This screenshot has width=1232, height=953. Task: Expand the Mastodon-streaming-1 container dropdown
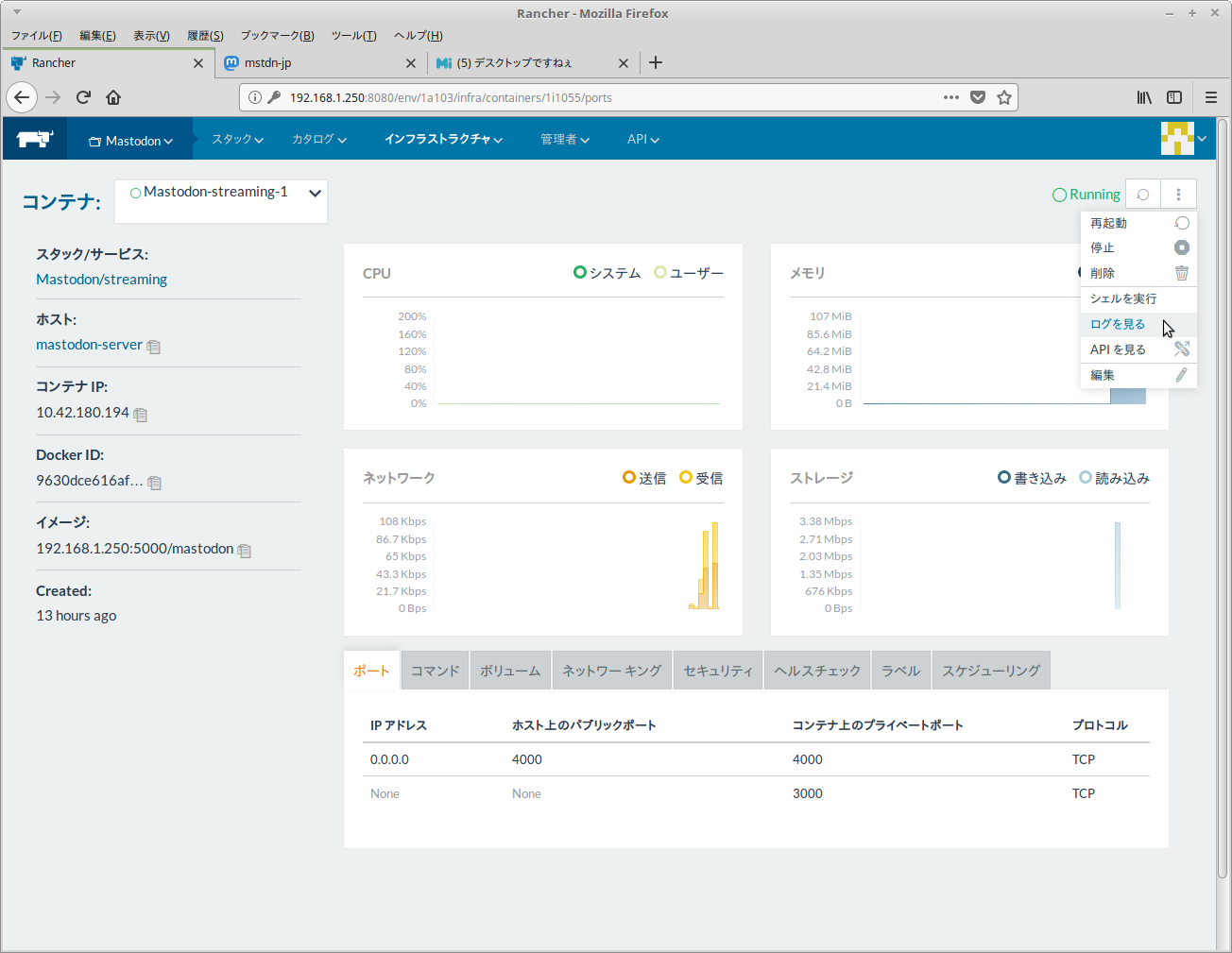click(x=315, y=193)
